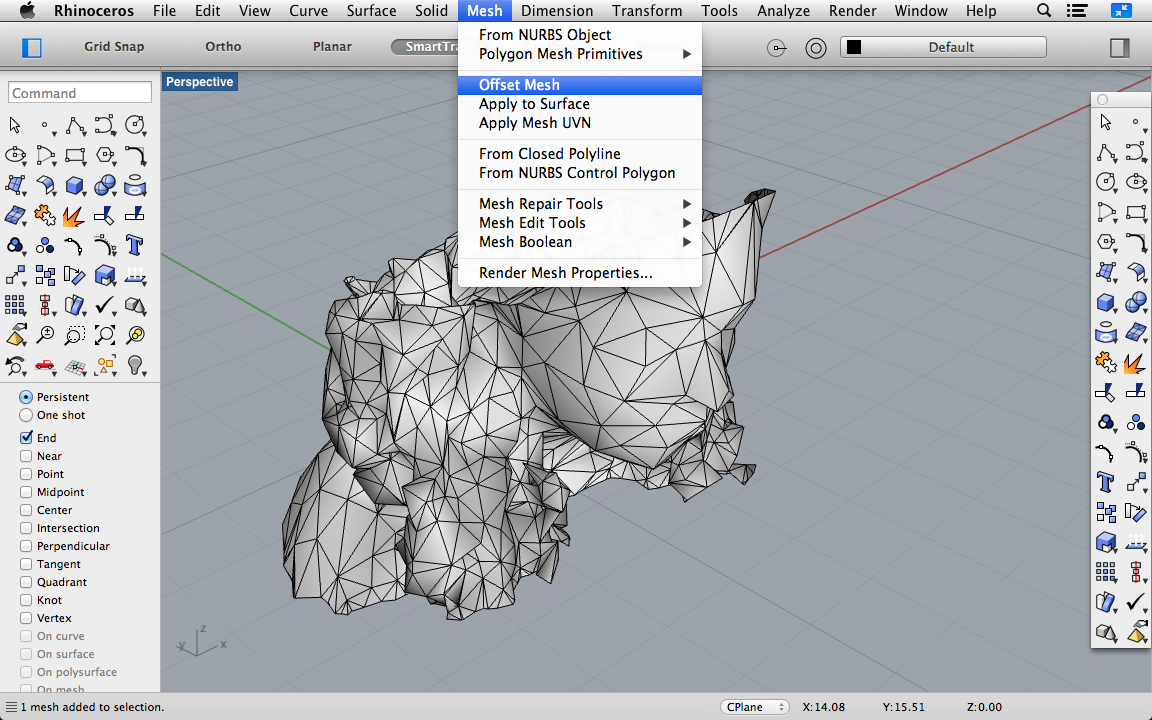This screenshot has width=1152, height=720.
Task: Click the Zoom Selected icon
Action: tap(135, 335)
